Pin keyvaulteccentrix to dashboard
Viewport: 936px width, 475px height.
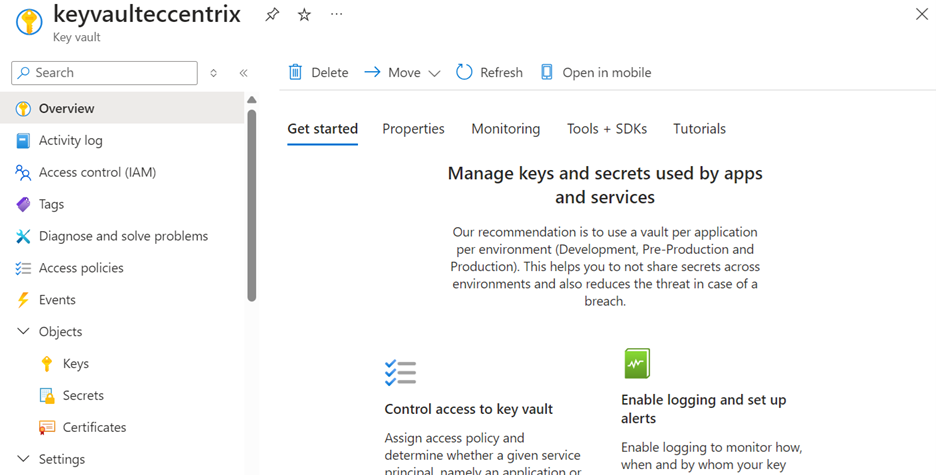272,15
